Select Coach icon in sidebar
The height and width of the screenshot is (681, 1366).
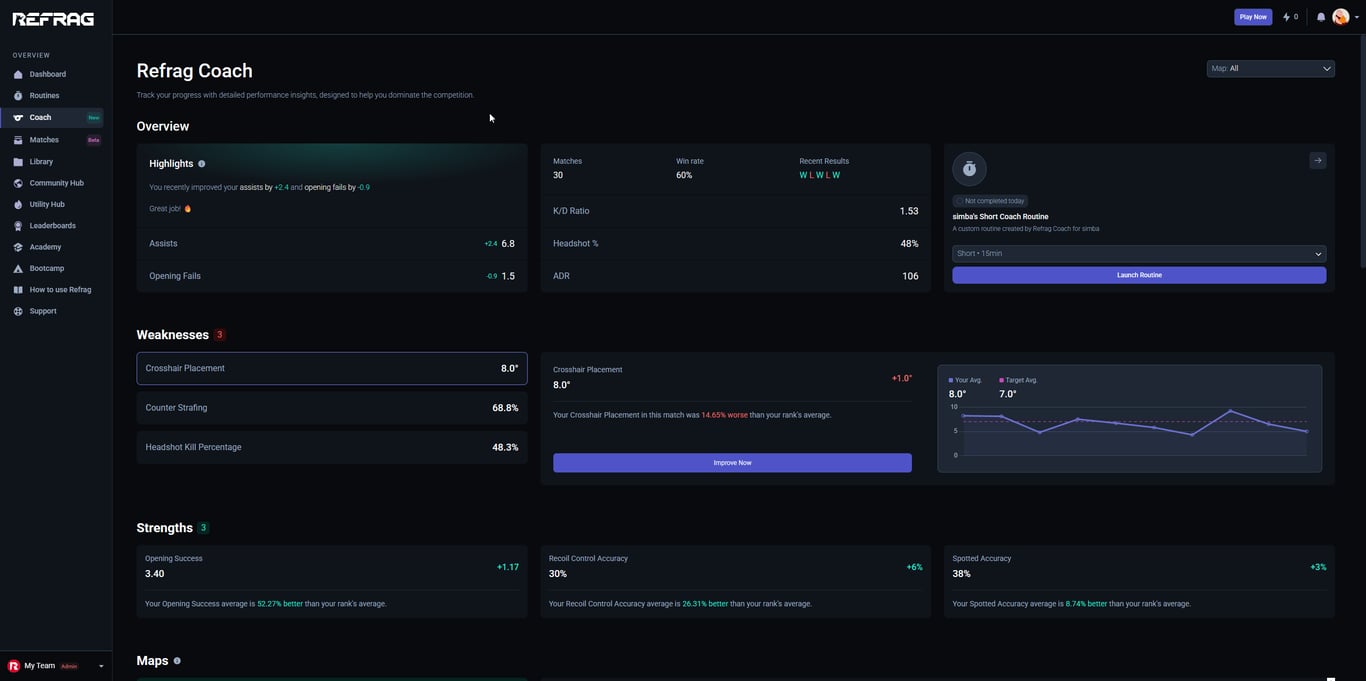click(18, 118)
